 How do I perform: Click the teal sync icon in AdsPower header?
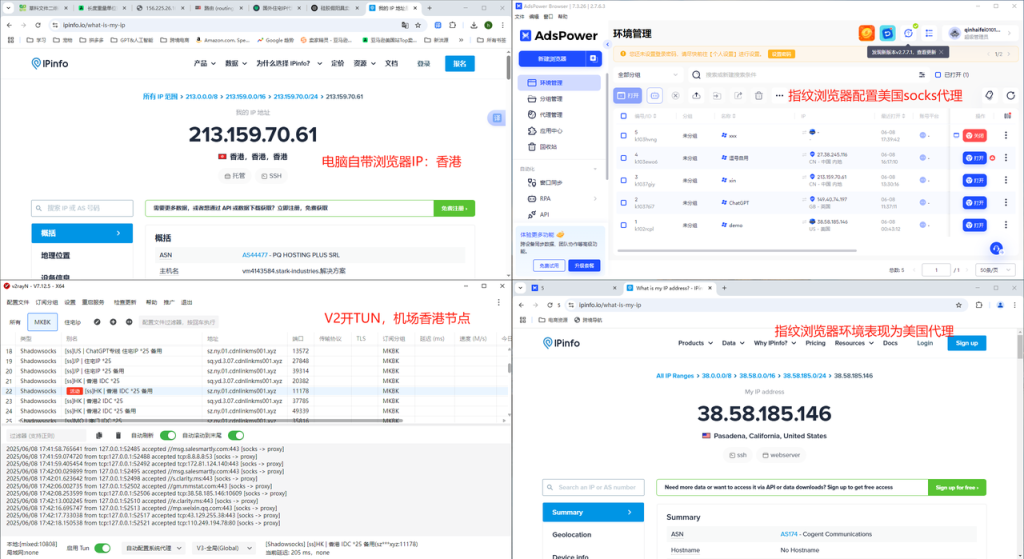pyautogui.click(x=888, y=33)
